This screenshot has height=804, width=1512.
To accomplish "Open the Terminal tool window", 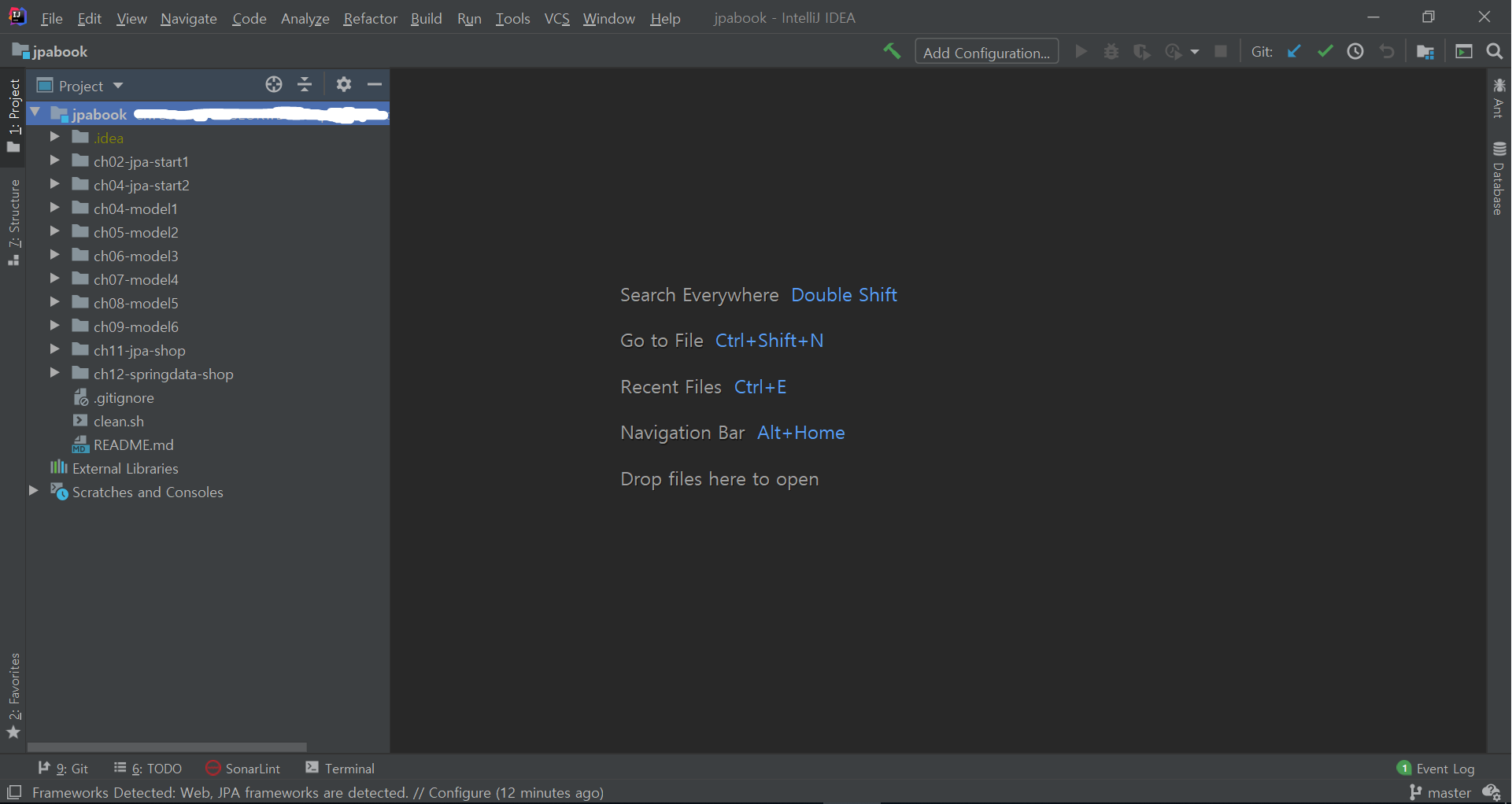I will (x=340, y=769).
